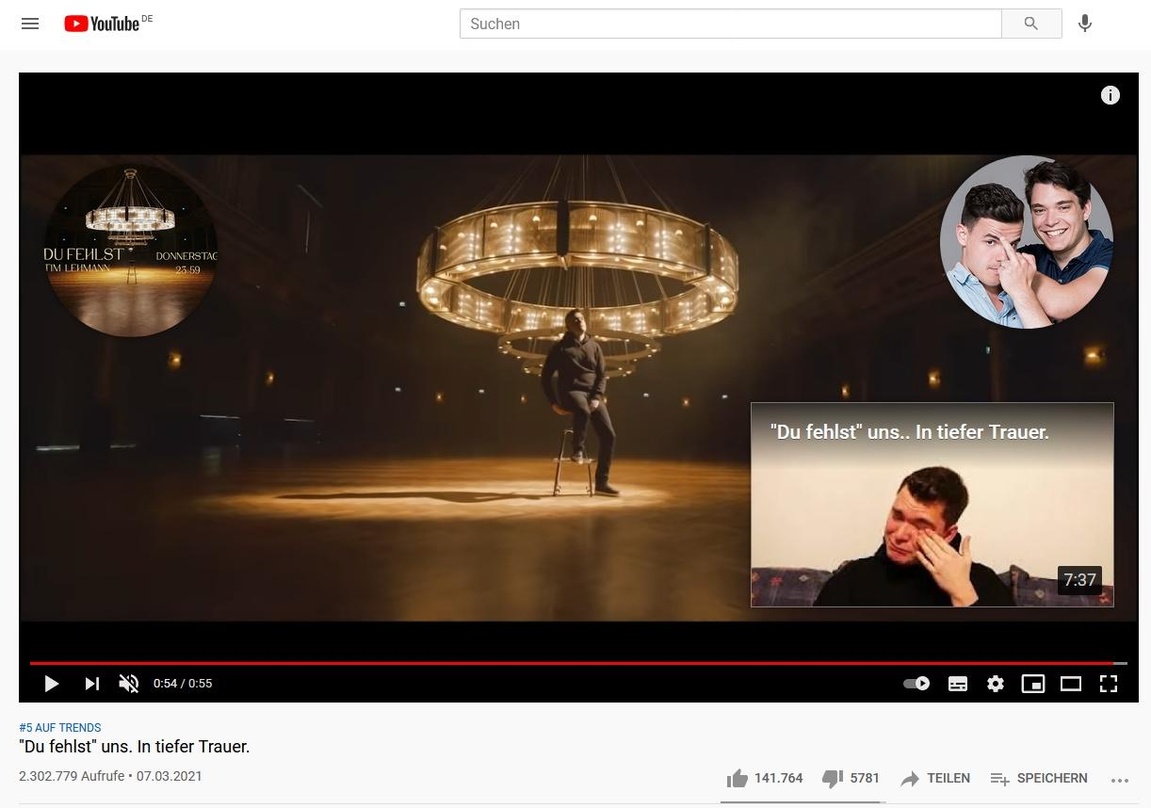Open the video info card icon
This screenshot has height=808, width=1151.
pos(1110,95)
